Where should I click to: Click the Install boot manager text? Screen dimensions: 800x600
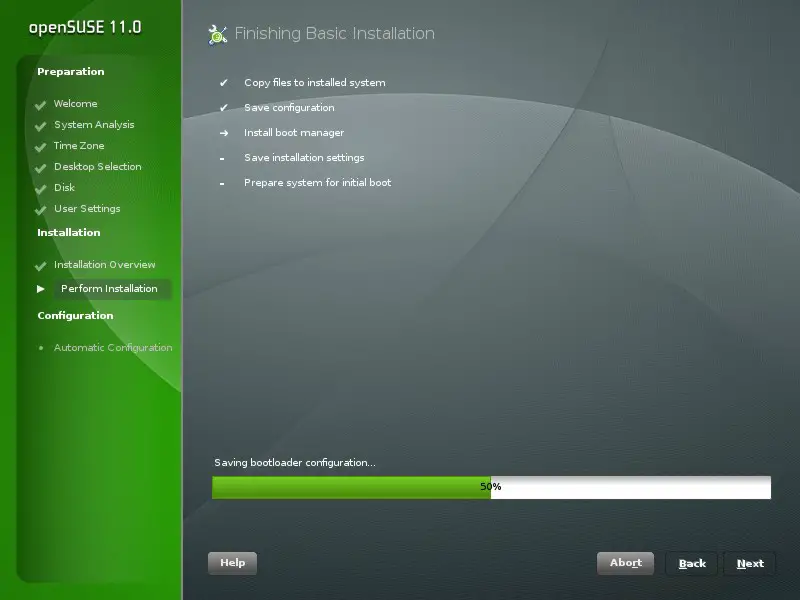click(294, 133)
